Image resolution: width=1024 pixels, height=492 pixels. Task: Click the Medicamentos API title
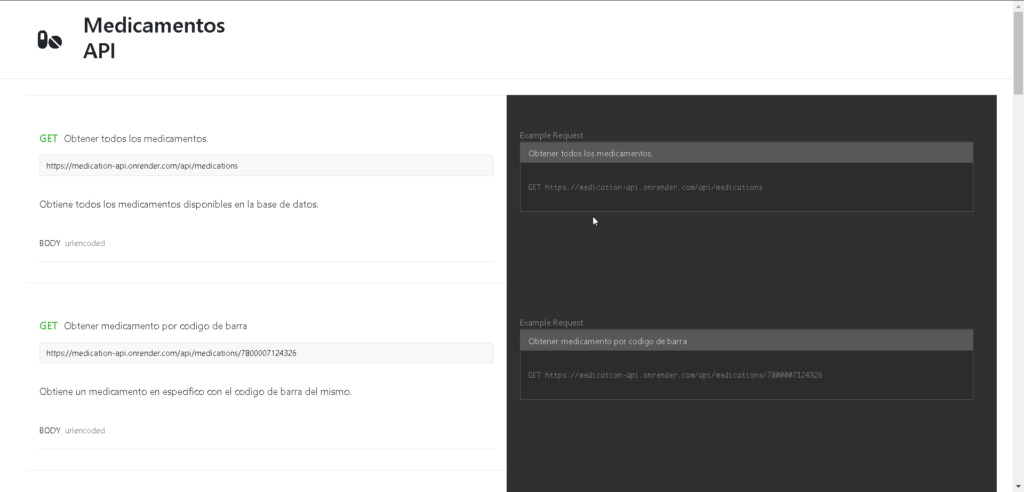click(x=154, y=38)
